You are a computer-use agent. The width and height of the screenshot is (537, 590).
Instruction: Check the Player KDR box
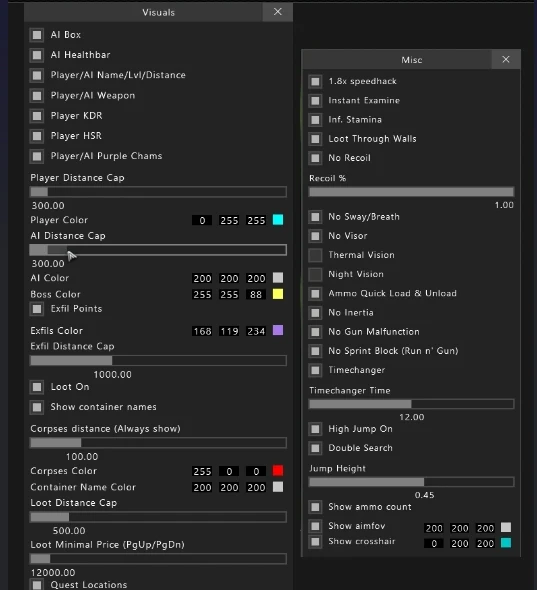[37, 116]
